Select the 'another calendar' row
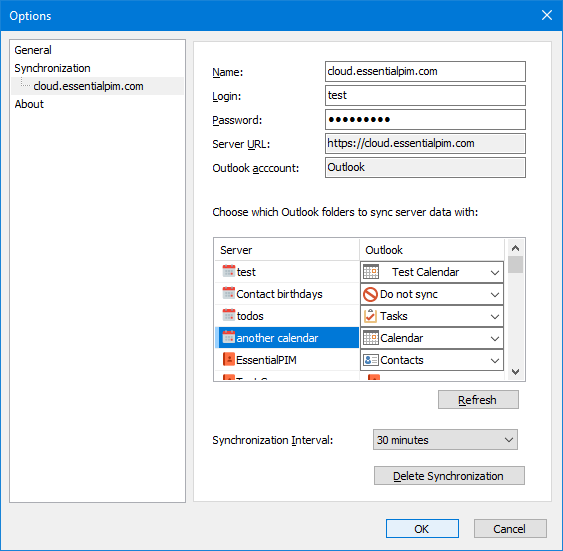 pyautogui.click(x=287, y=338)
